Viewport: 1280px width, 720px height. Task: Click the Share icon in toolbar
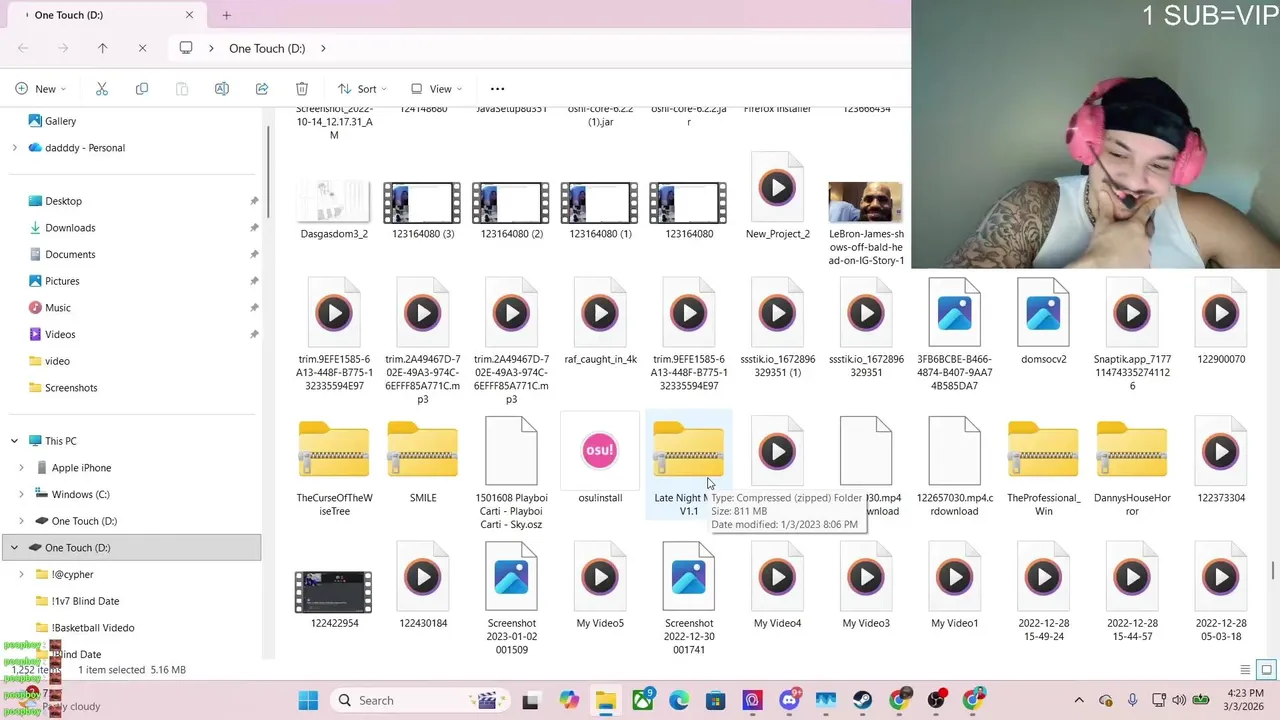262,89
